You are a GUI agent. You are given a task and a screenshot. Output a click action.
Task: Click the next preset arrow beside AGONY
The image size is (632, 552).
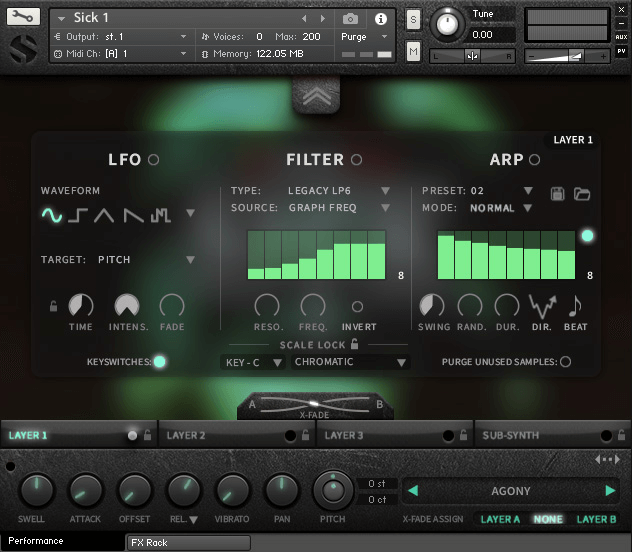610,491
